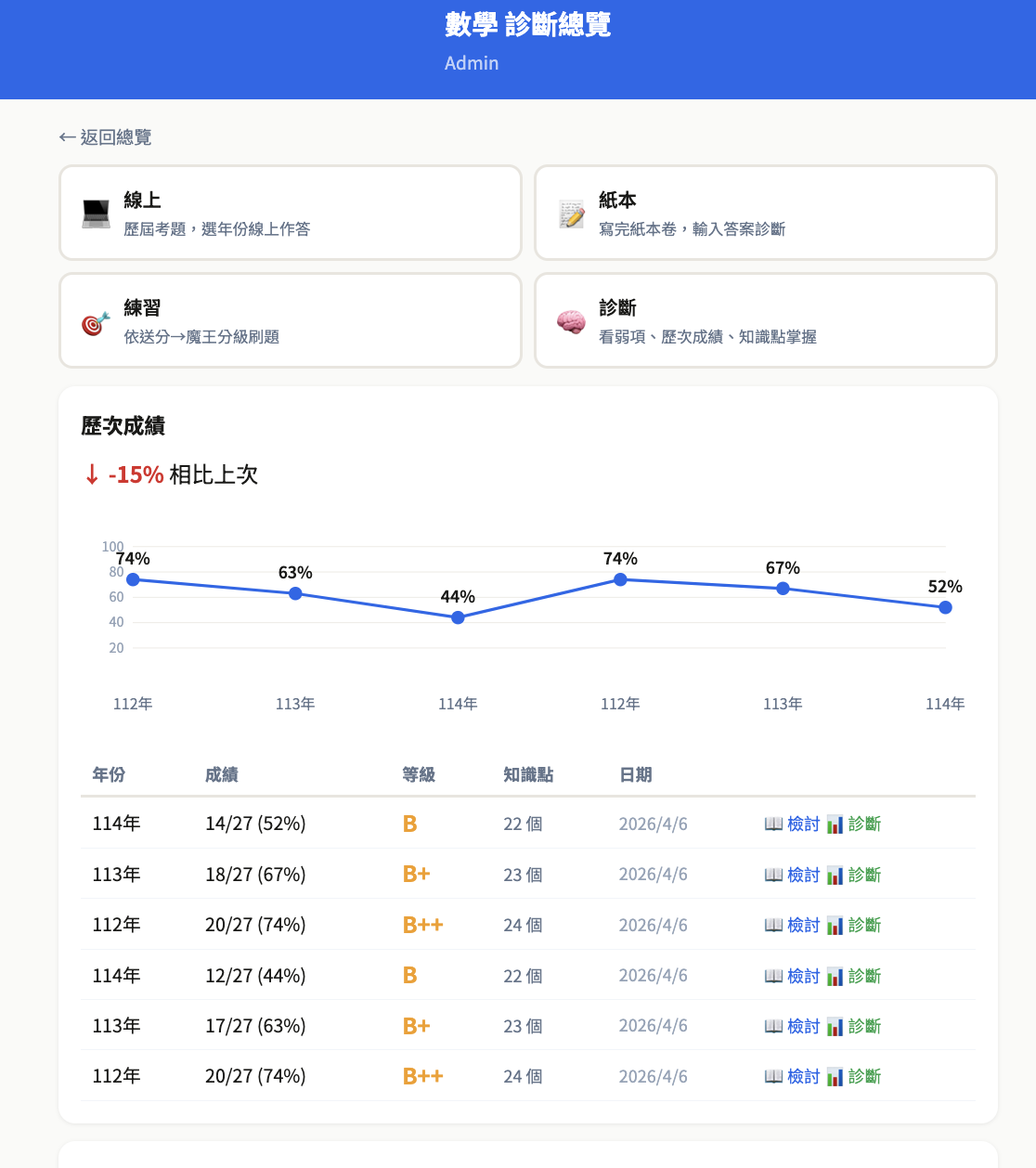The height and width of the screenshot is (1168, 1036).
Task: Click the 74% peak point on the line chart
Action: 620,580
